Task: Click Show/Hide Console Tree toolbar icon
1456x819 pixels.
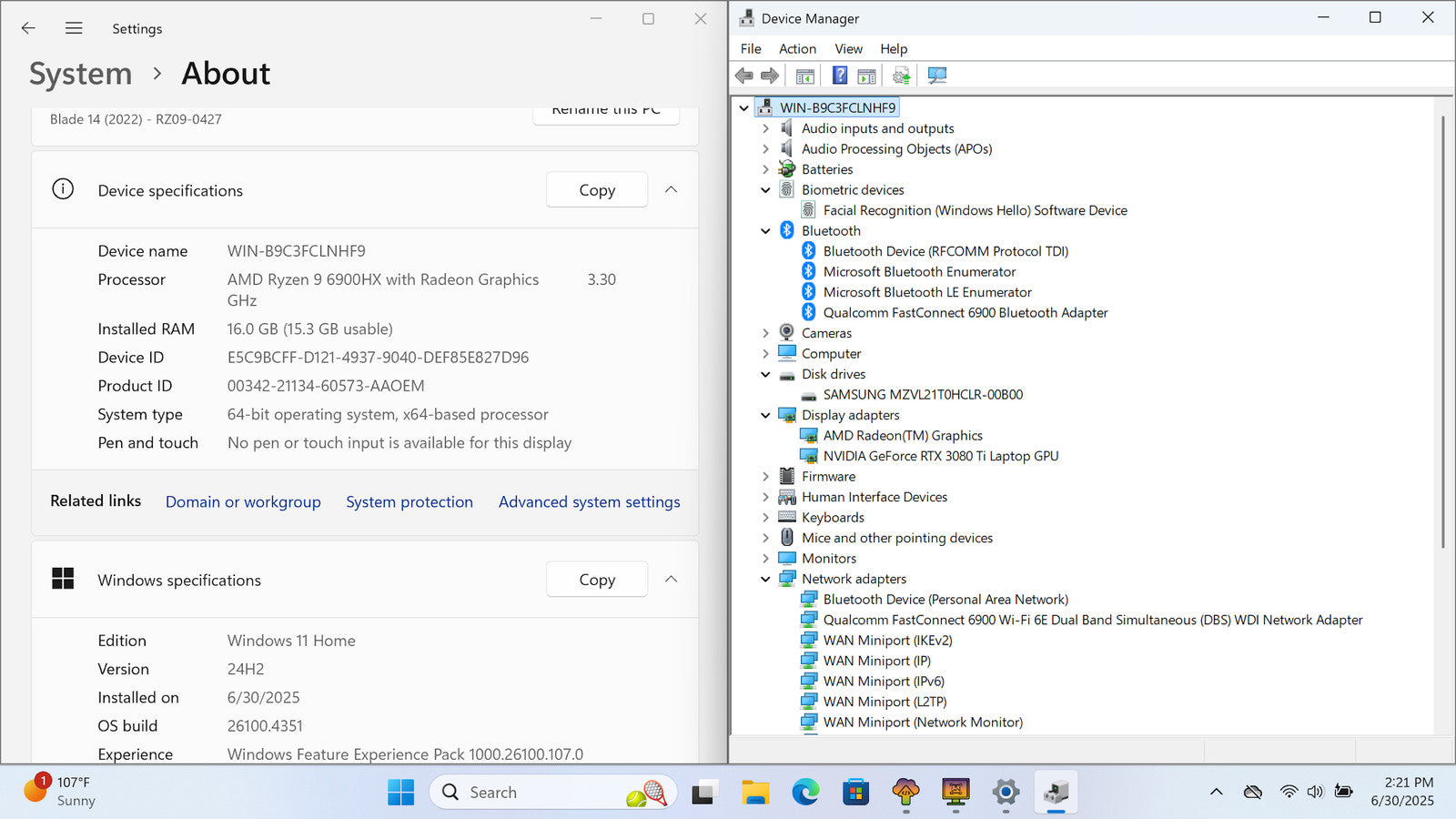Action: (x=804, y=76)
